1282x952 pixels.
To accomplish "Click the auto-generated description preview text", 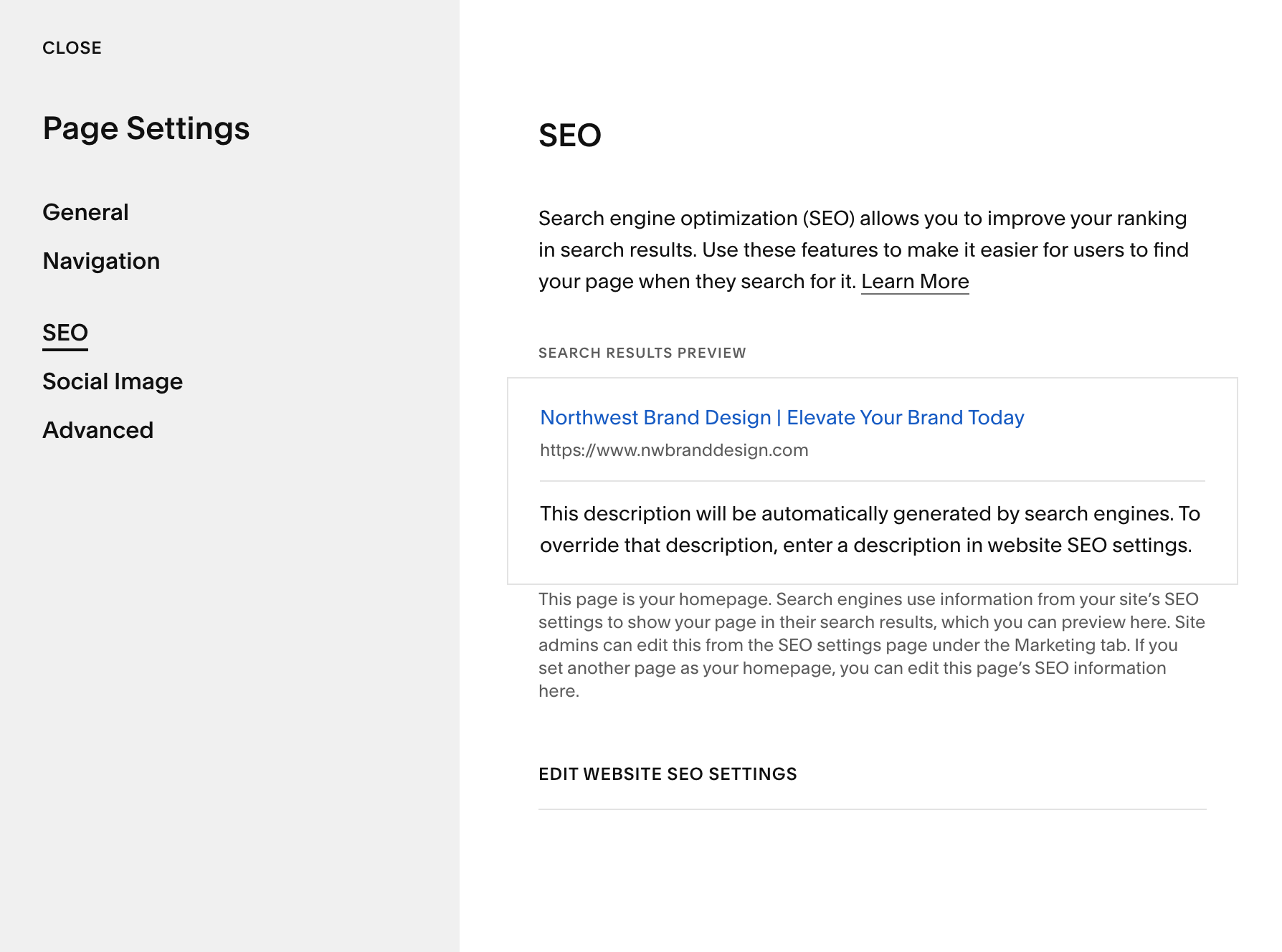I will [869, 529].
